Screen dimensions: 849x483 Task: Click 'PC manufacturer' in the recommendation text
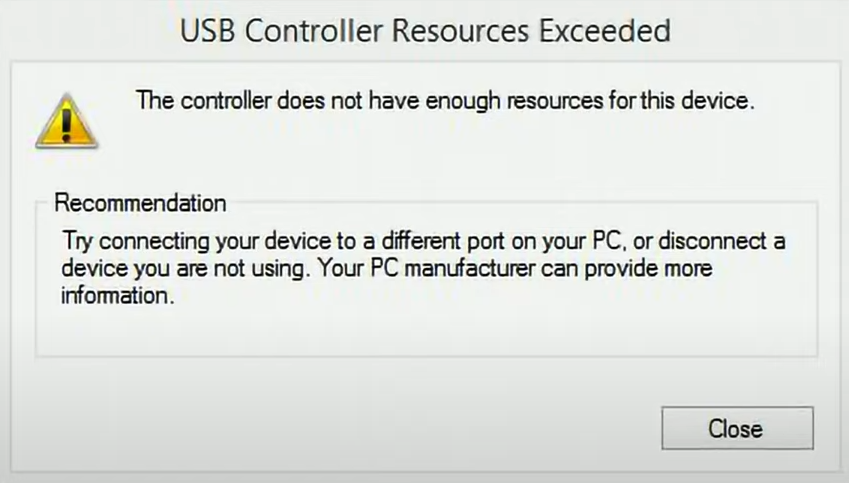(x=453, y=268)
